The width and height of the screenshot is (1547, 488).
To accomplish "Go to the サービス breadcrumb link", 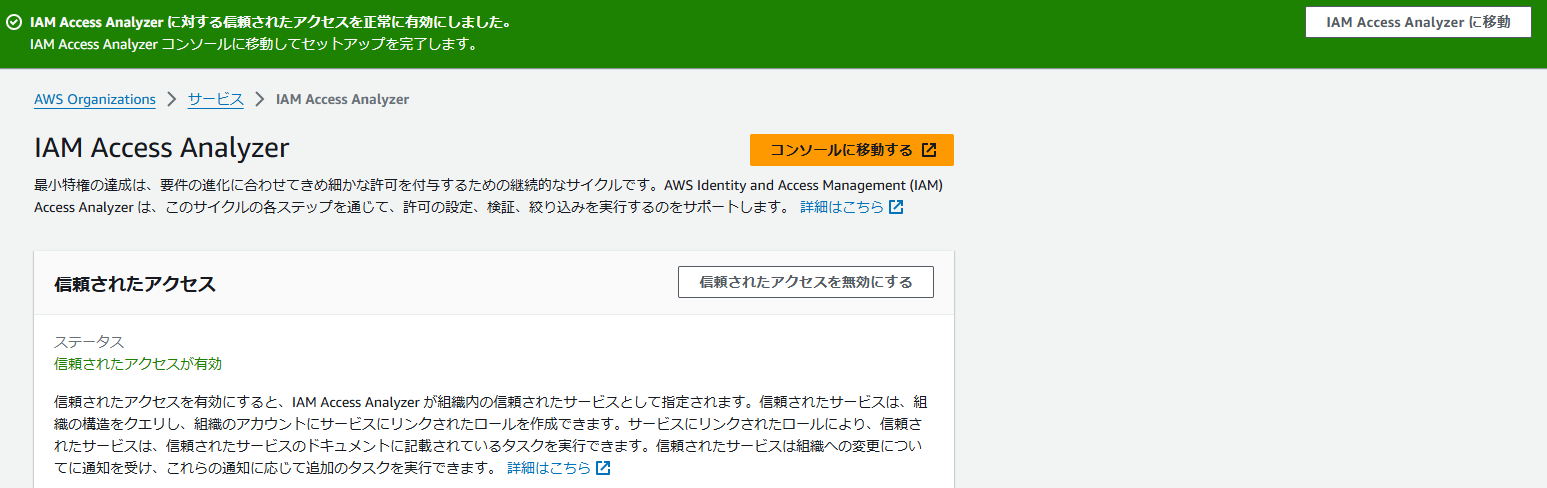I will pos(216,99).
